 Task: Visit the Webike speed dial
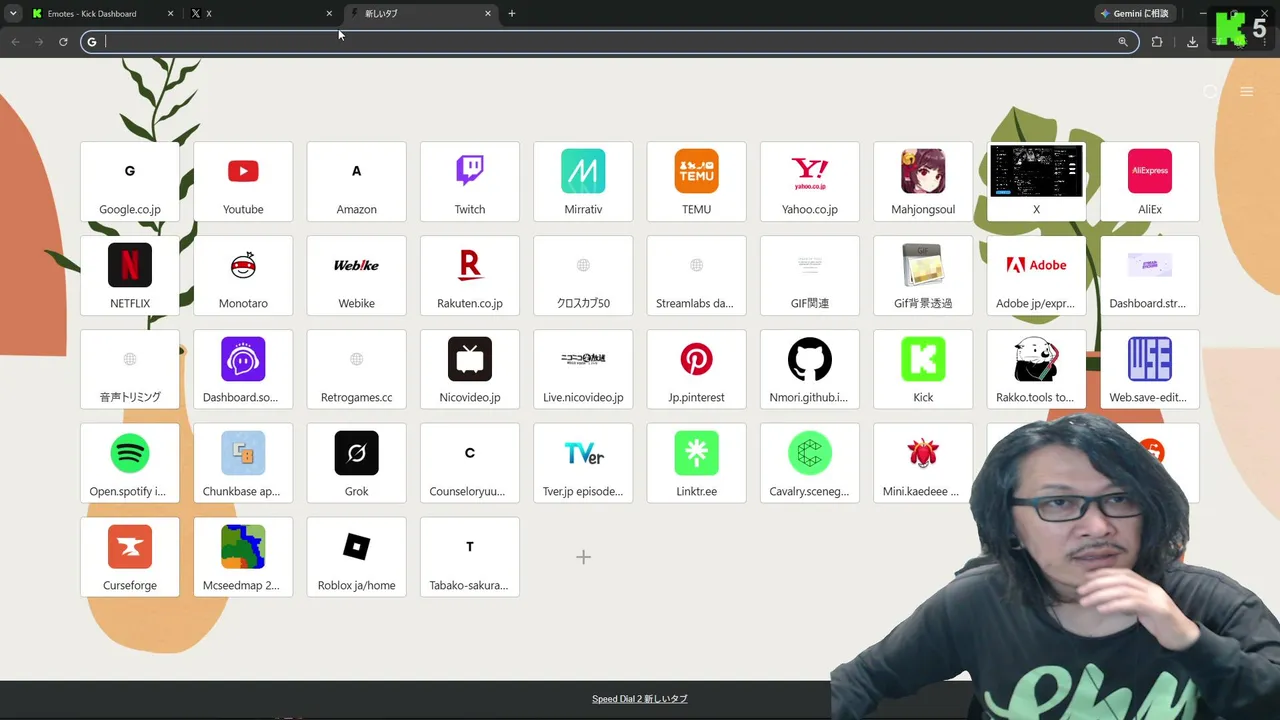click(357, 275)
